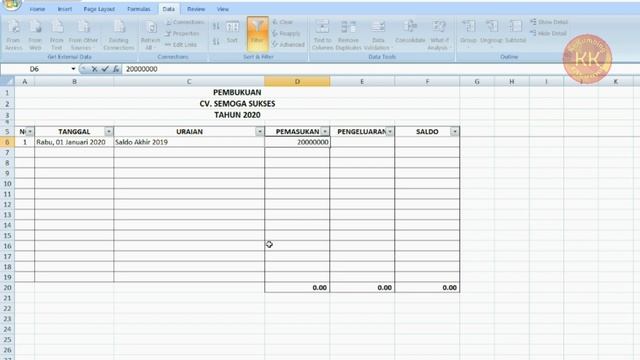This screenshot has height=360, width=640.
Task: Click the Refresh All button
Action: (x=150, y=35)
